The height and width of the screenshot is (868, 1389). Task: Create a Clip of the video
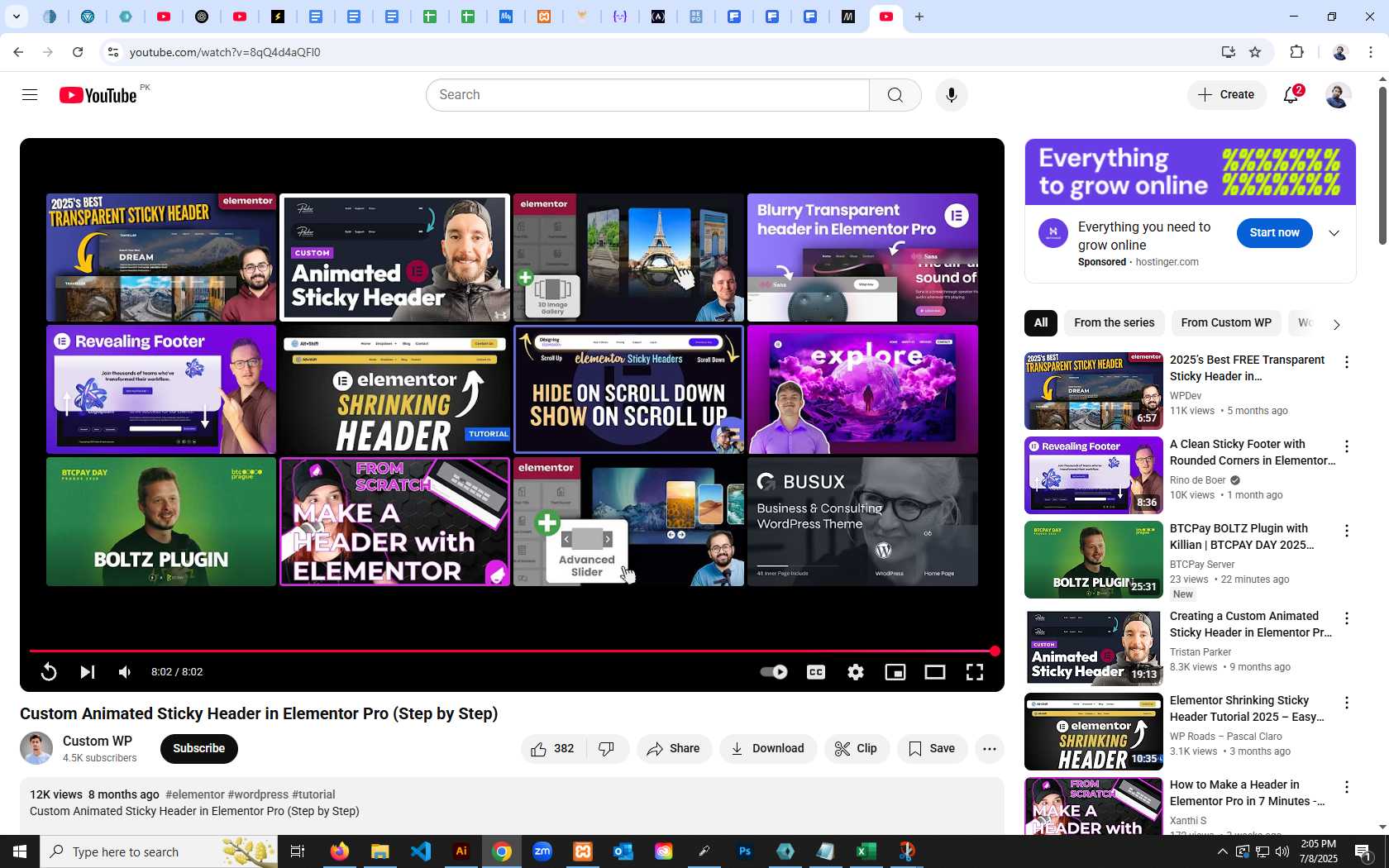(x=857, y=749)
